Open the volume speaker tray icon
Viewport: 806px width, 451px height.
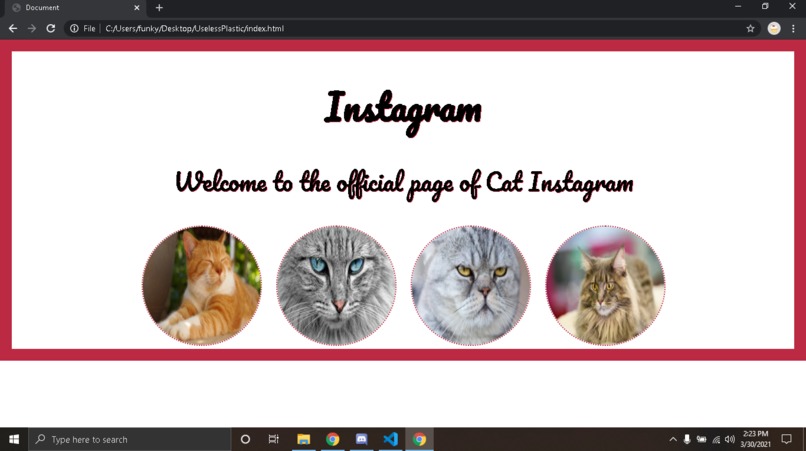coord(730,439)
